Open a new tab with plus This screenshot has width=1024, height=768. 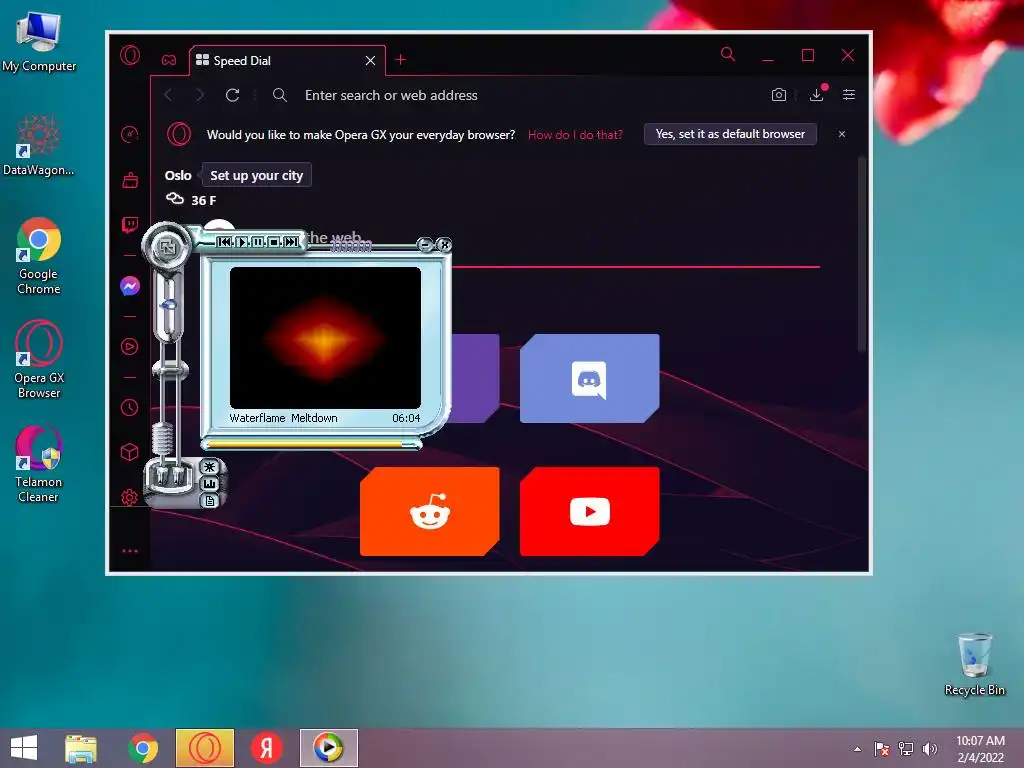[x=401, y=60]
